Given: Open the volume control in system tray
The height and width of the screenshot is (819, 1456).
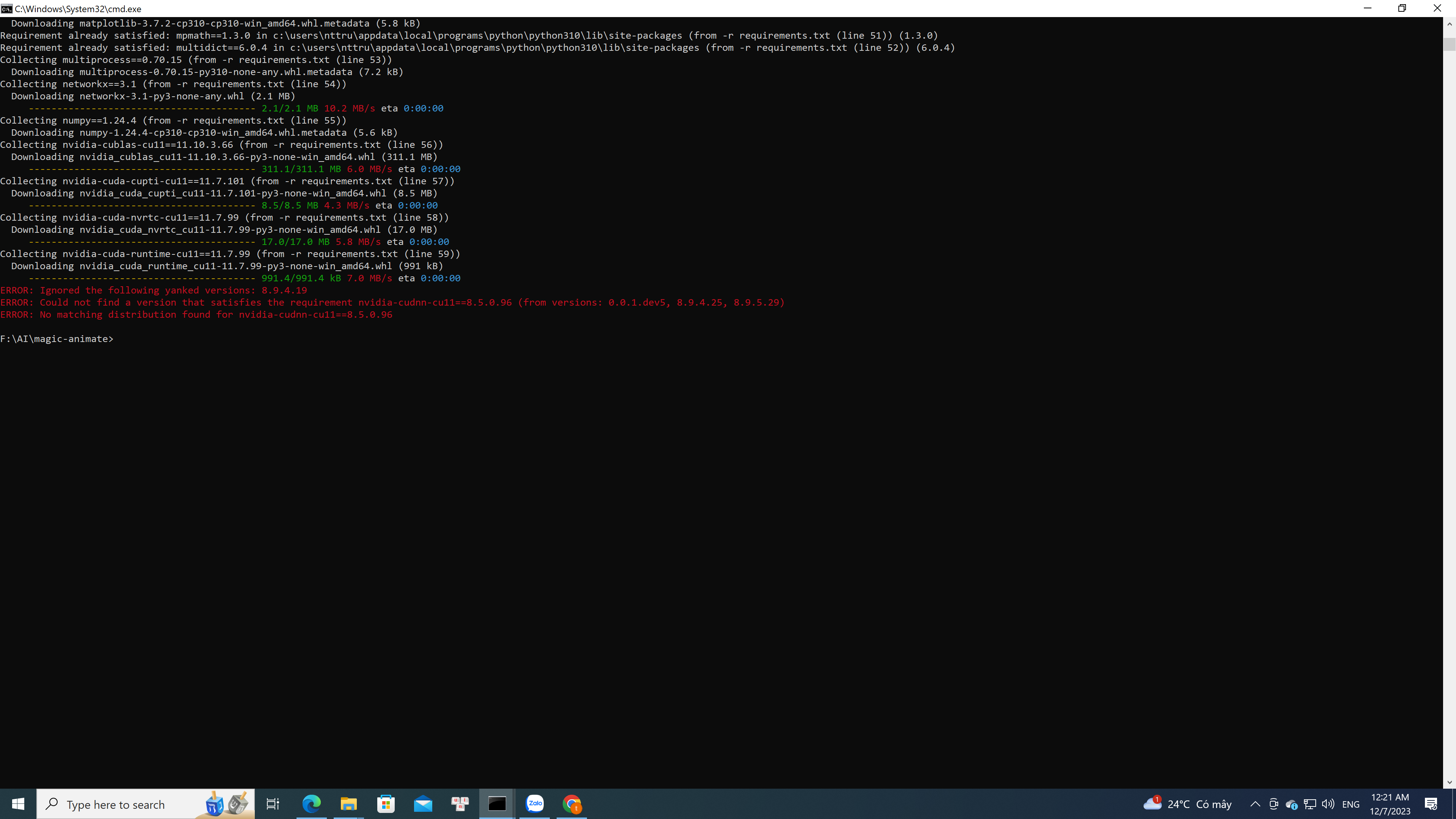Looking at the screenshot, I should pyautogui.click(x=1328, y=804).
